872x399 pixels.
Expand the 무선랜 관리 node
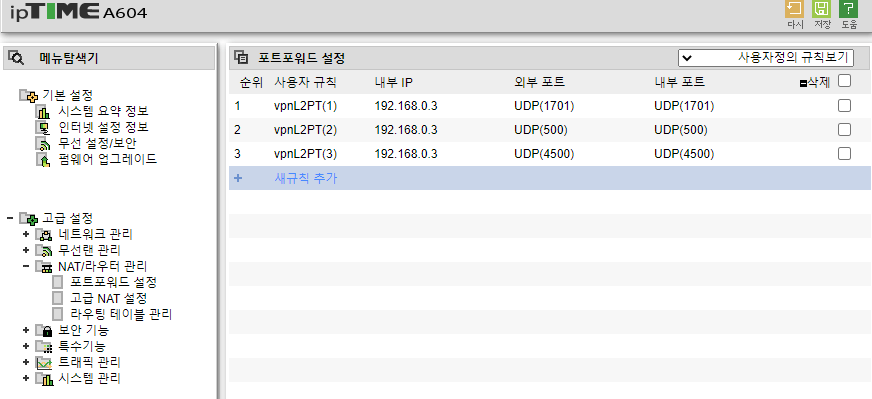[26, 250]
